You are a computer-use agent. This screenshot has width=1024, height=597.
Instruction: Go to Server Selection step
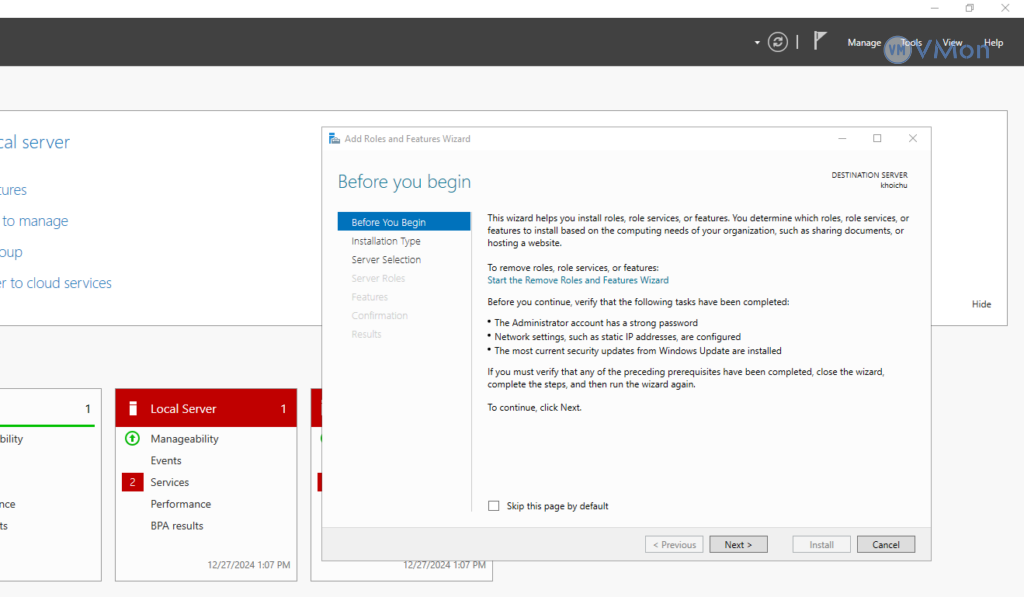click(x=386, y=260)
